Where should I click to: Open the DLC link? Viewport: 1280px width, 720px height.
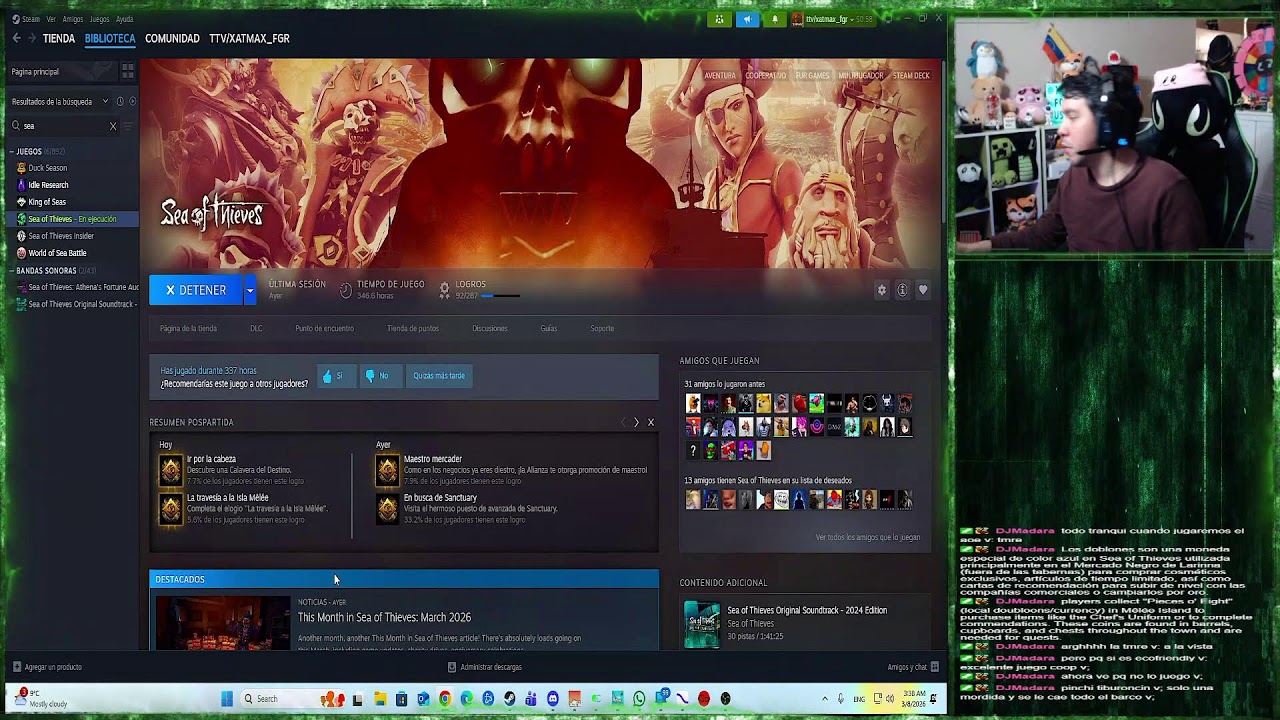[256, 328]
